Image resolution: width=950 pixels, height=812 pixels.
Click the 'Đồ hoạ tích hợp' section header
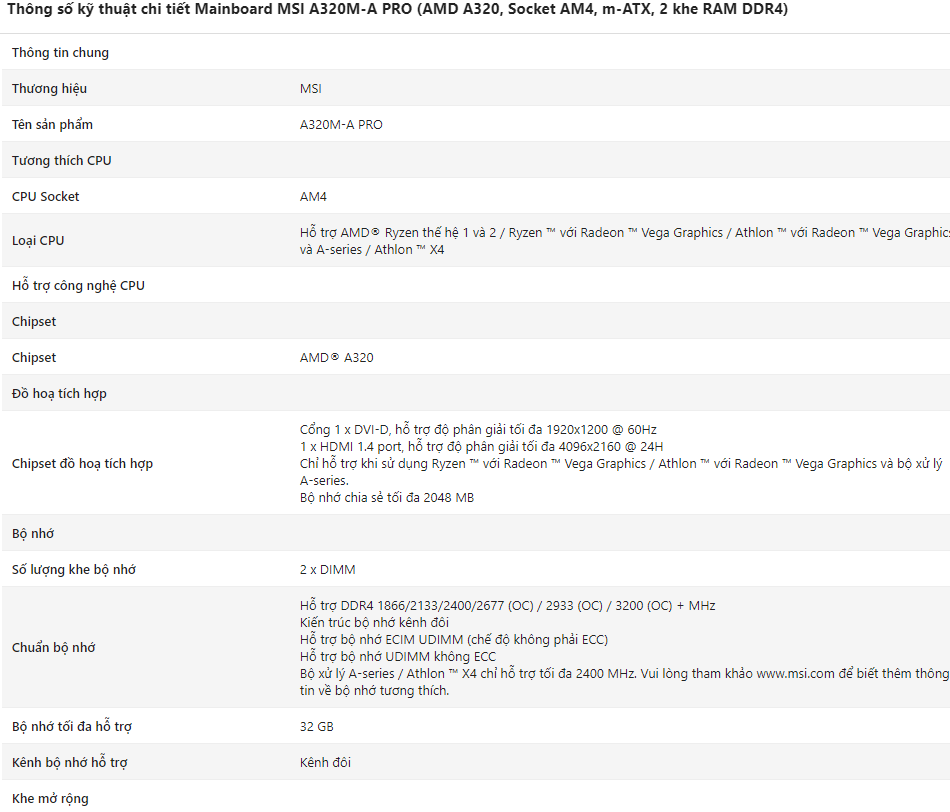click(x=59, y=393)
